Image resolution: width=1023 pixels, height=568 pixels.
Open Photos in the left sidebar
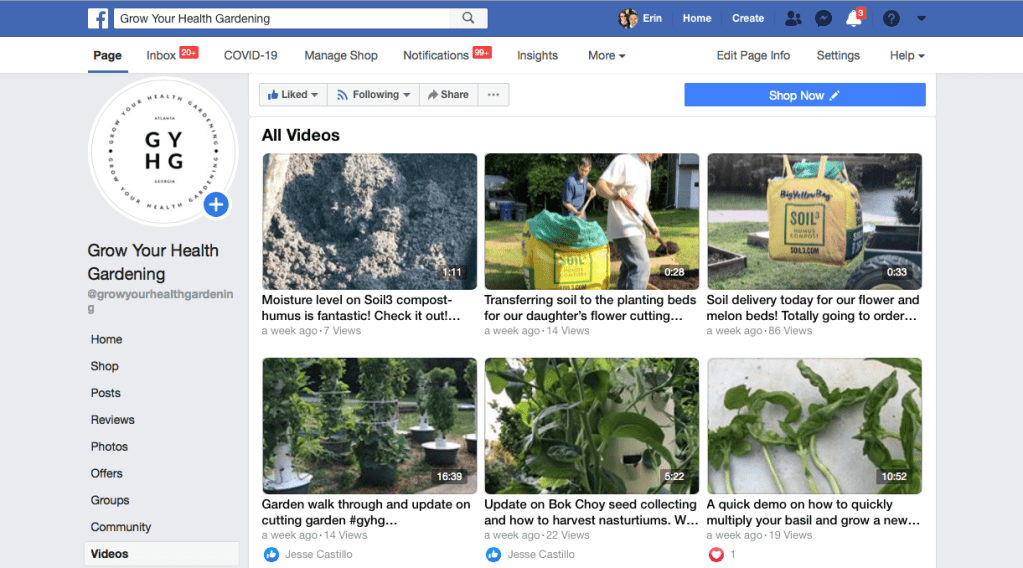[109, 446]
